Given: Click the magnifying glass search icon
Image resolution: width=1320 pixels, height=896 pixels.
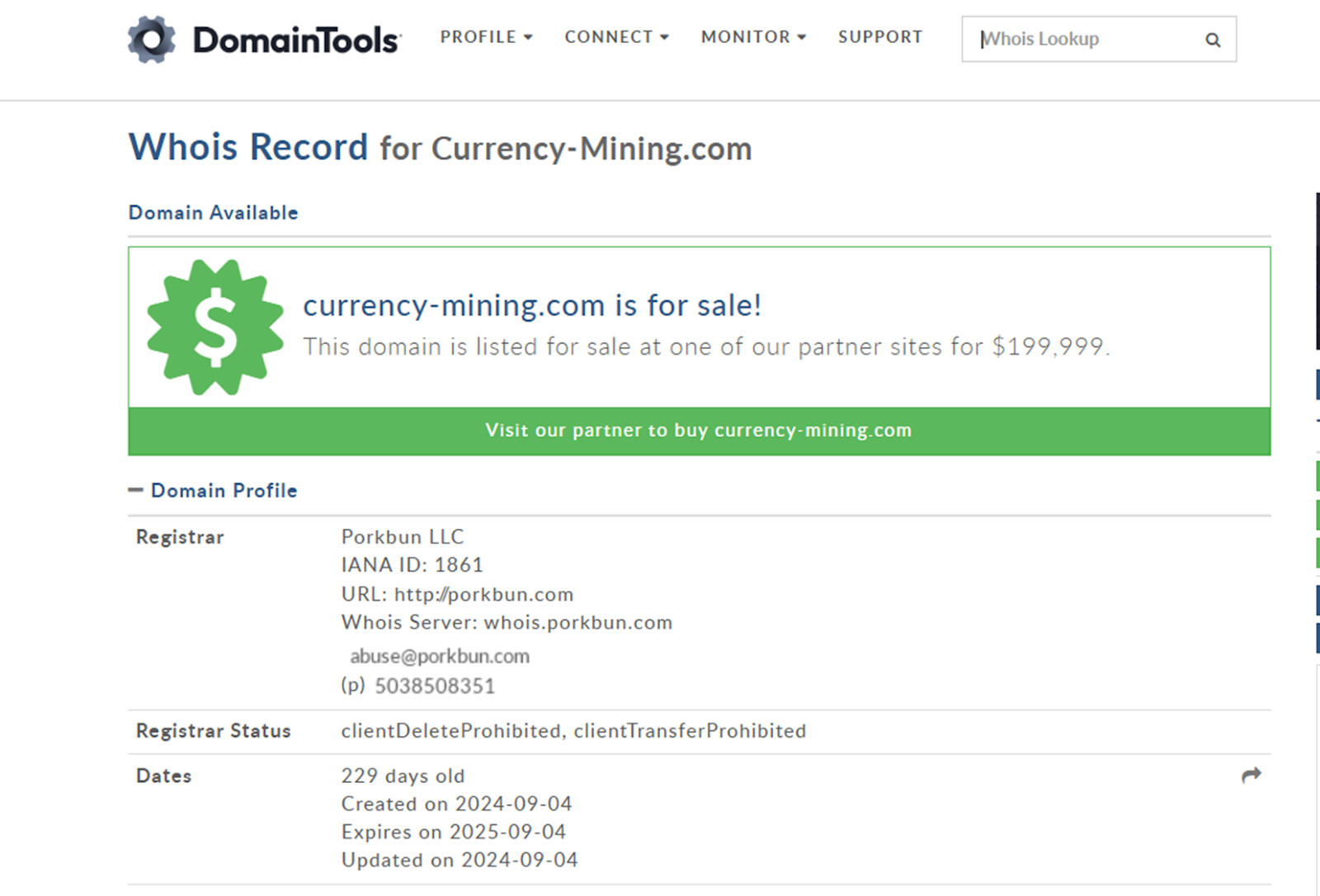Looking at the screenshot, I should click(1212, 40).
